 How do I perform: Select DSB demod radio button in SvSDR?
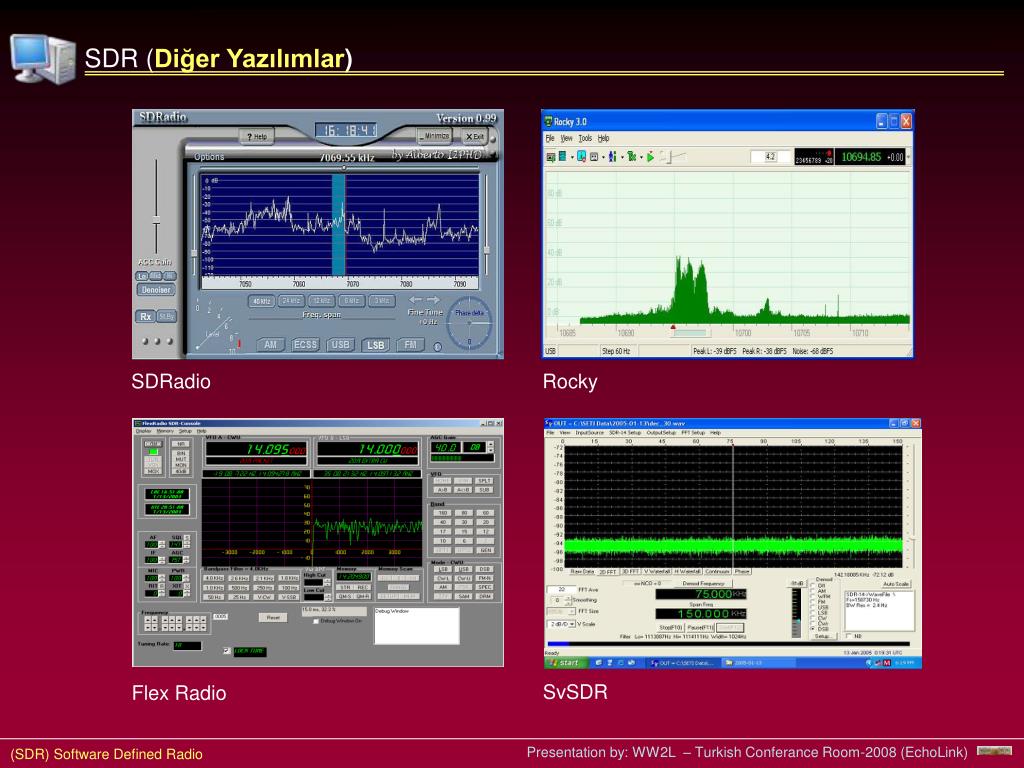coord(812,628)
